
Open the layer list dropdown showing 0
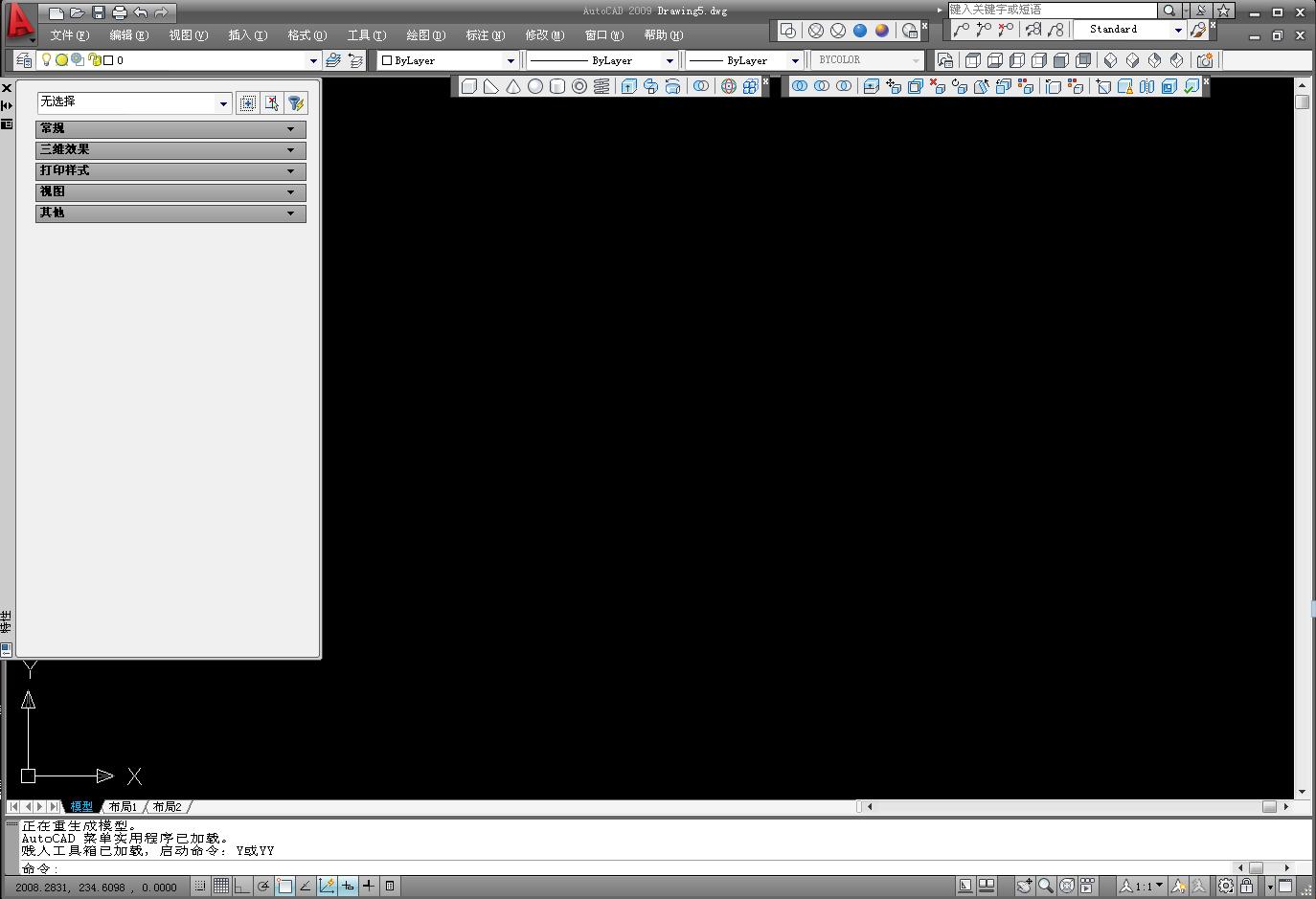click(177, 60)
